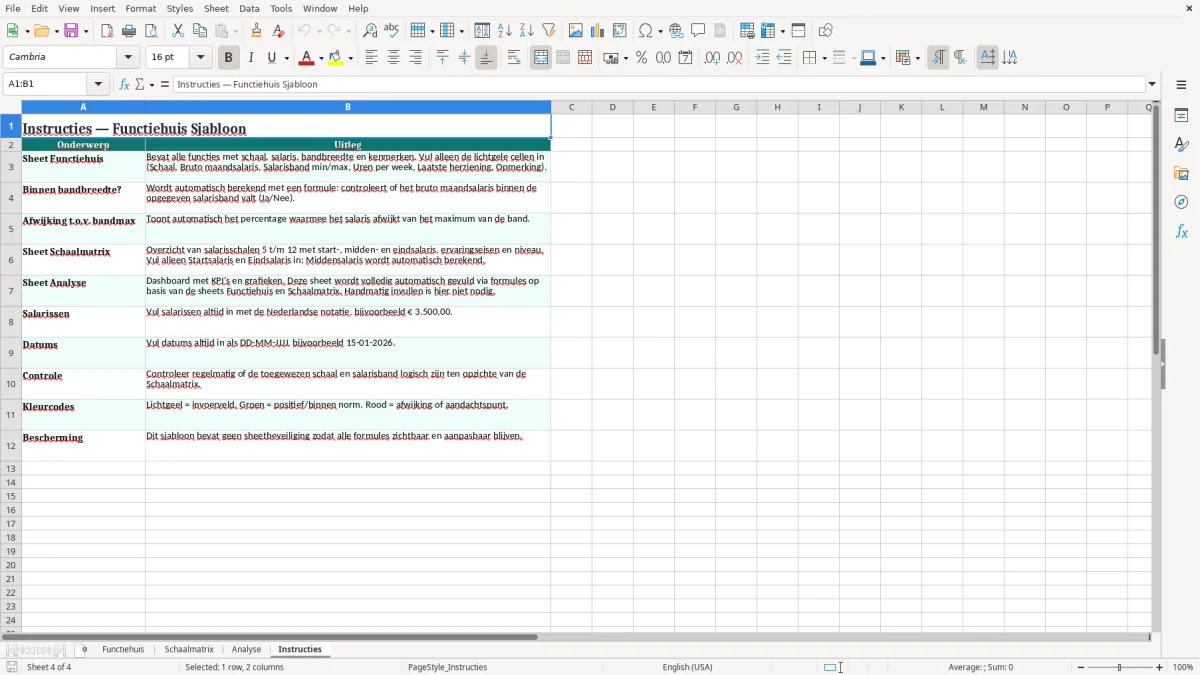Viewport: 1200px width, 675px height.
Task: Toggle Left-to-Right text direction
Action: (938, 58)
